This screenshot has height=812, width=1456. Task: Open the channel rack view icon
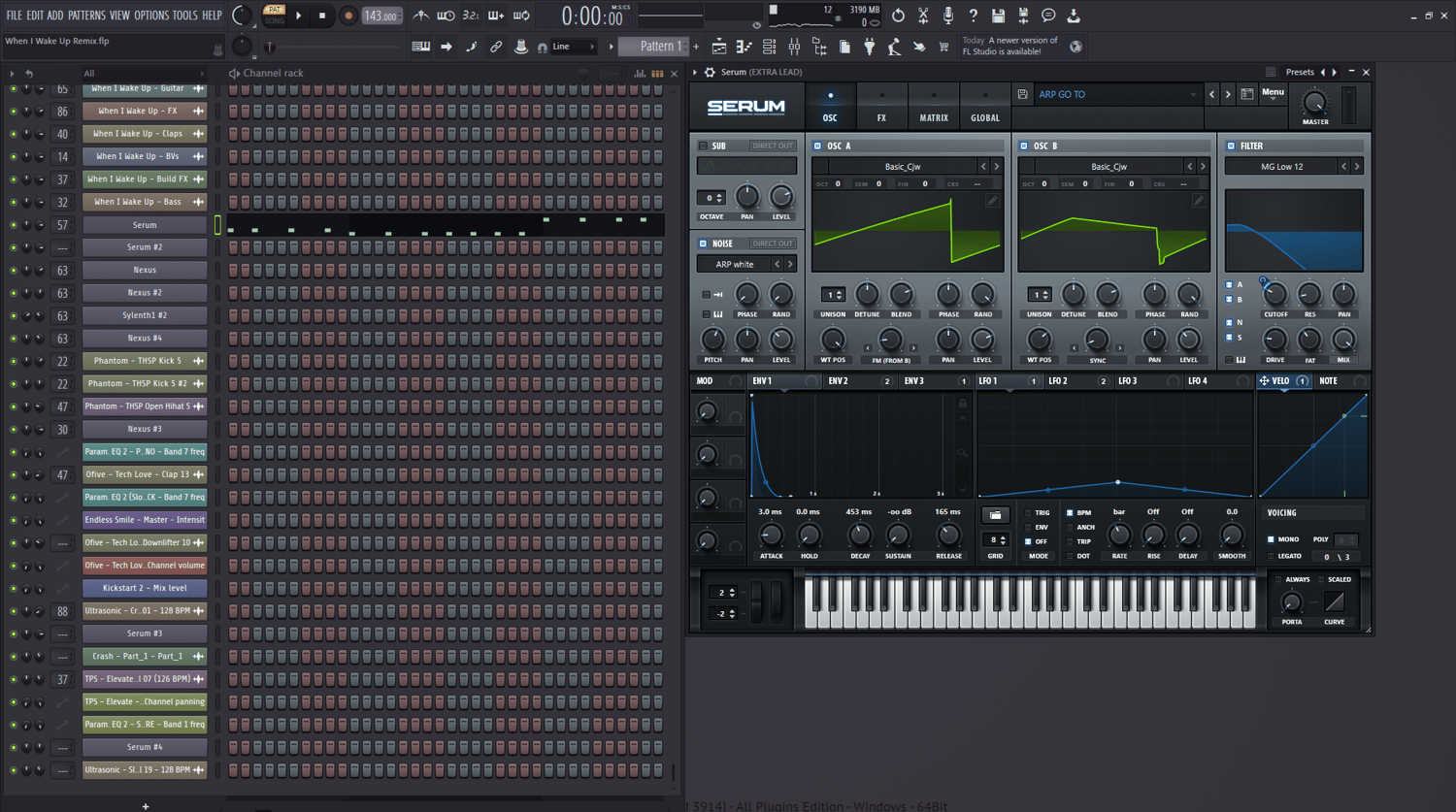tap(770, 47)
